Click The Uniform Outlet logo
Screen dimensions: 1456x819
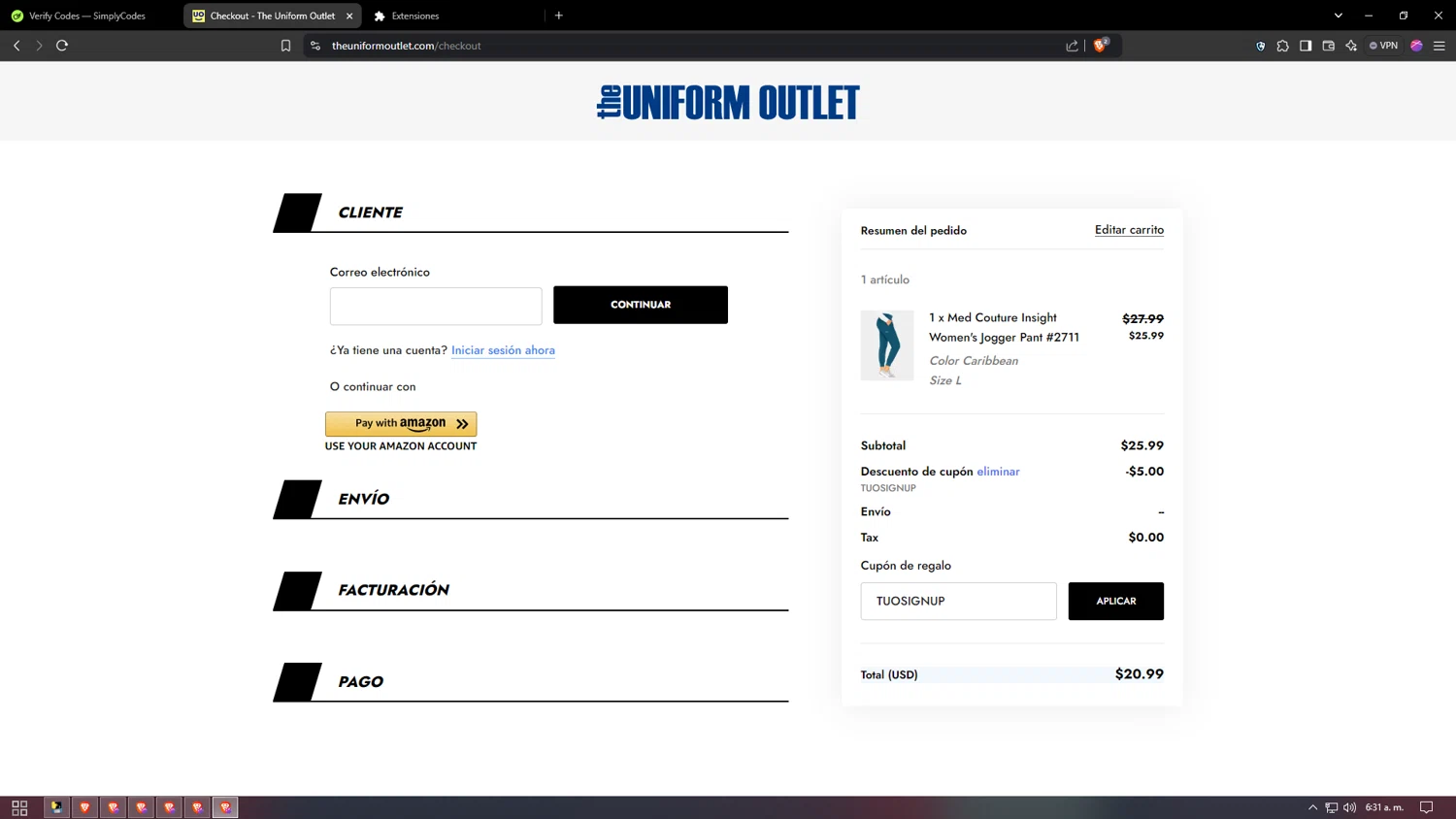tap(728, 102)
